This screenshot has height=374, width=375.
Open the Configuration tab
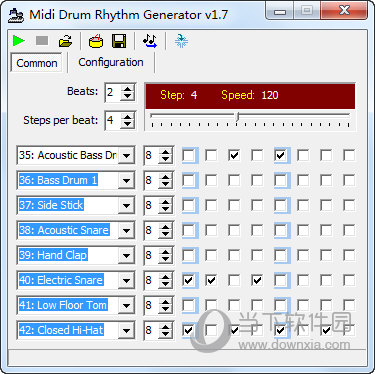[111, 62]
